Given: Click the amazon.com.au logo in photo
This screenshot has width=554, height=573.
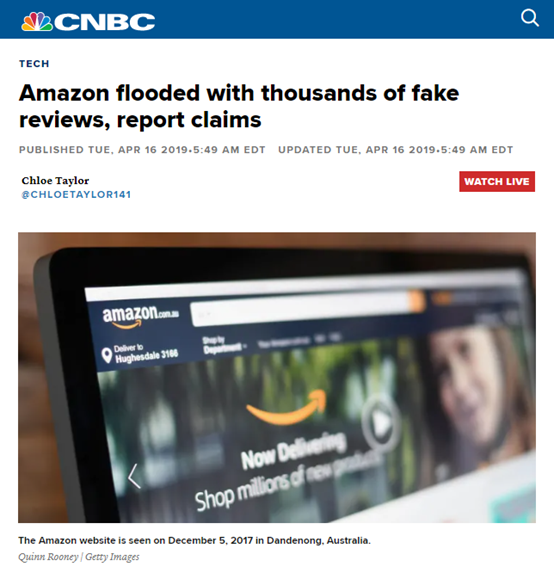Looking at the screenshot, I should pos(140,316).
